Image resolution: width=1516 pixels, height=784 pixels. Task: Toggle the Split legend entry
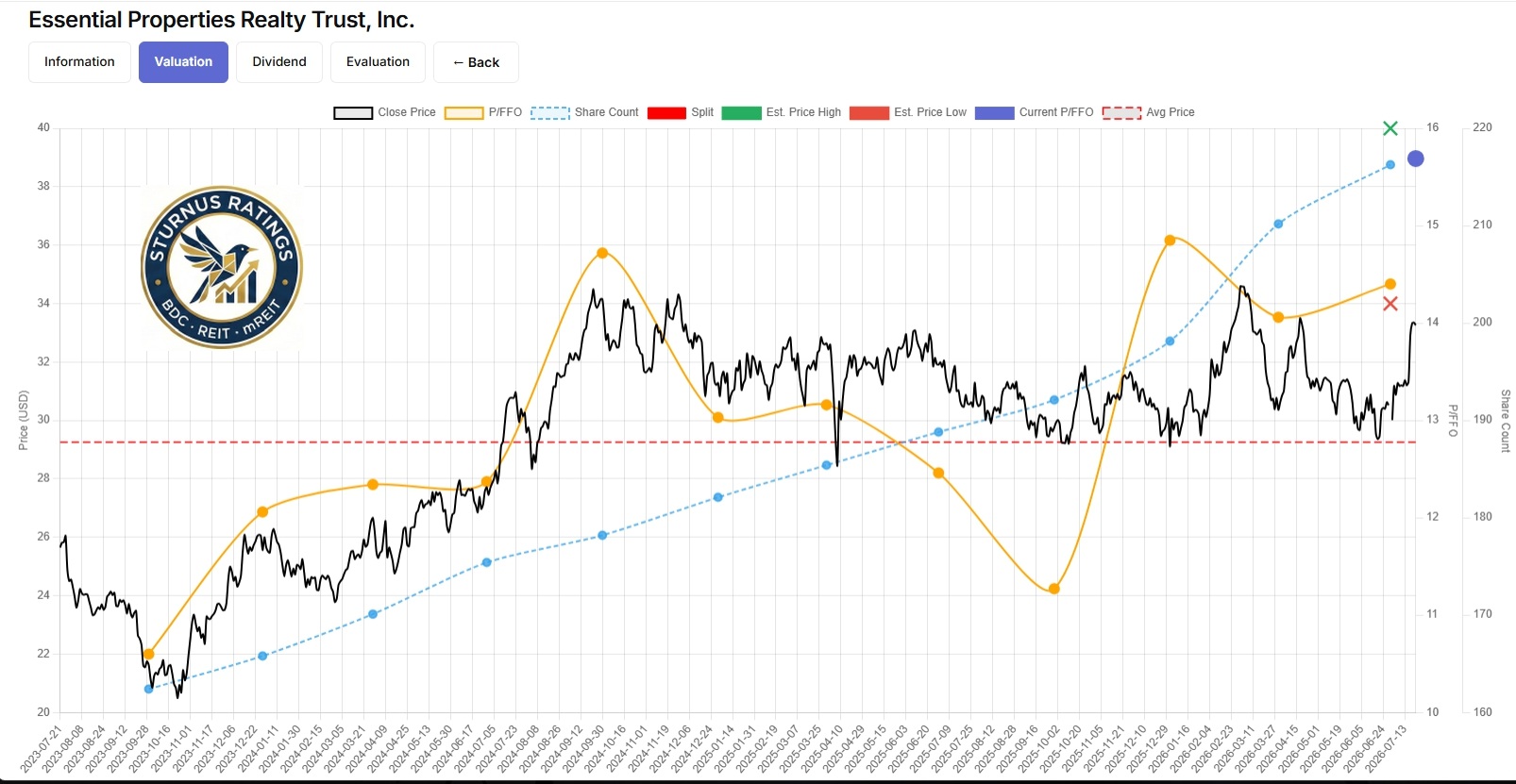tap(680, 112)
